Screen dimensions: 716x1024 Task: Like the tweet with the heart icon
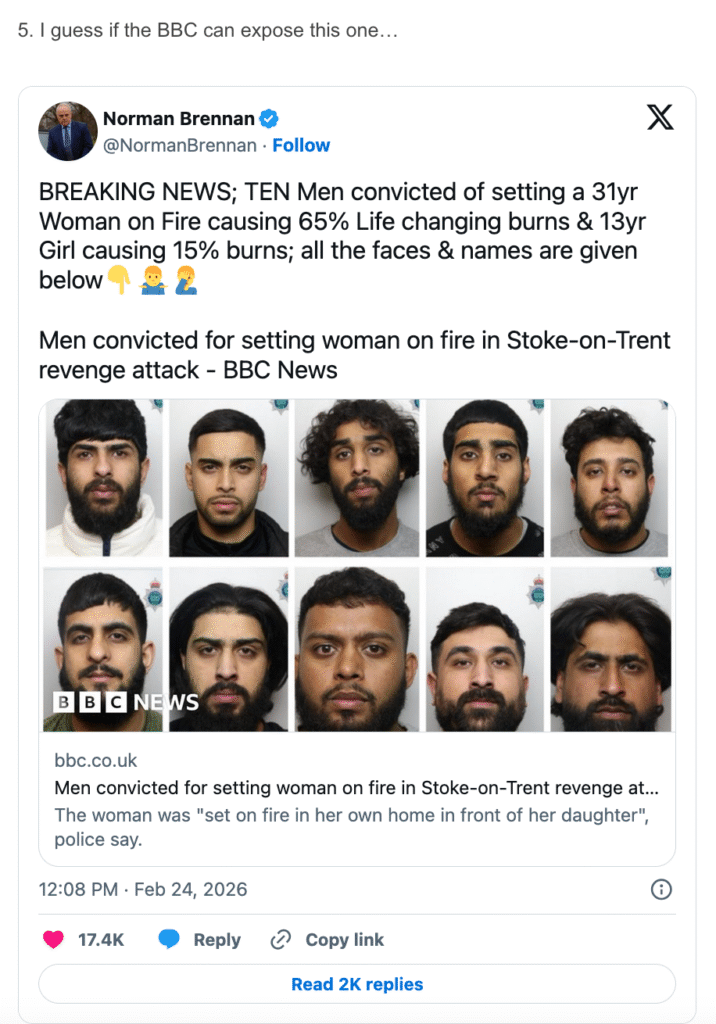[53, 940]
